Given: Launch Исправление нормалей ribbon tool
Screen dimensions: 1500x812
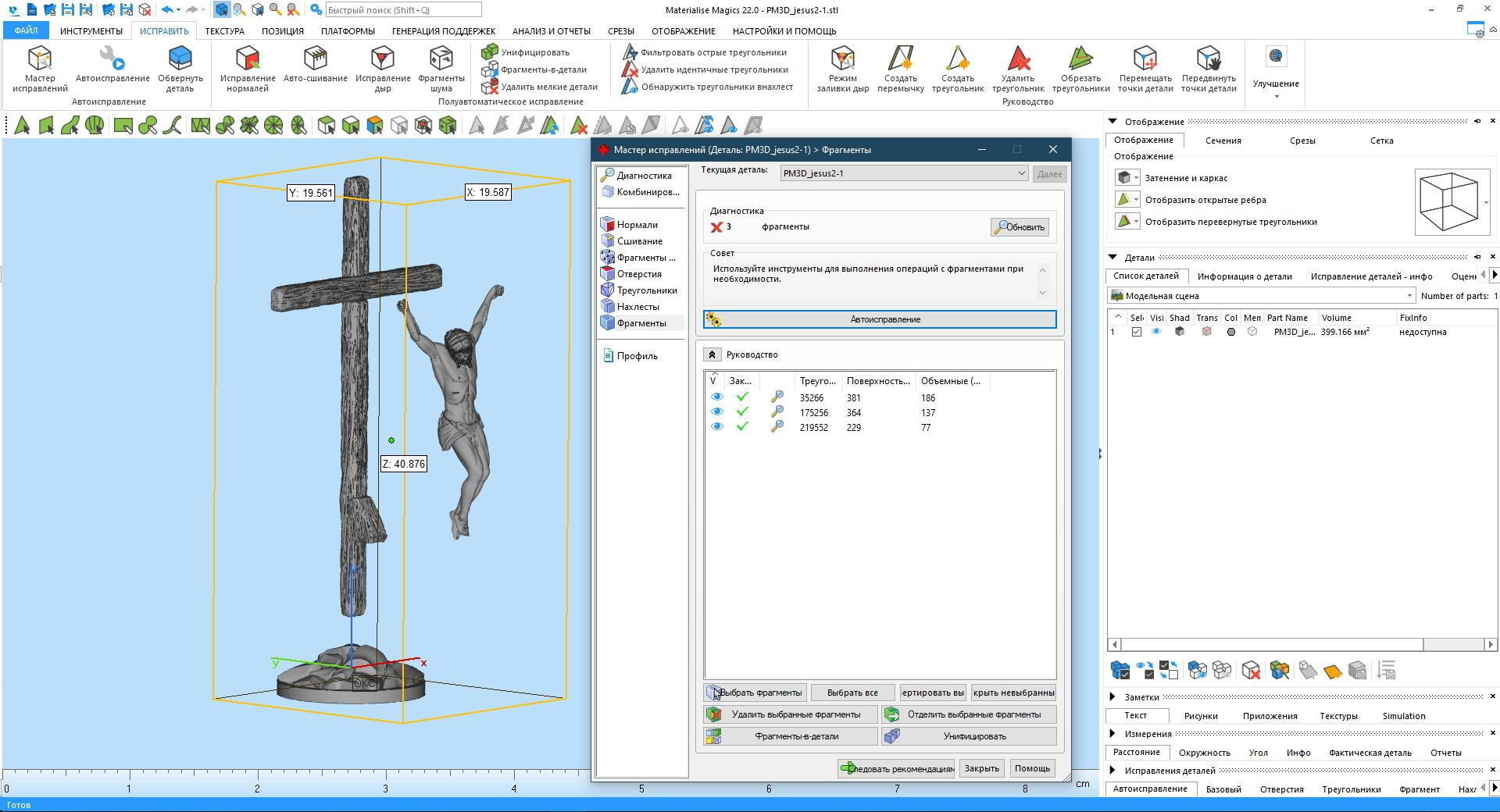Looking at the screenshot, I should click(248, 69).
